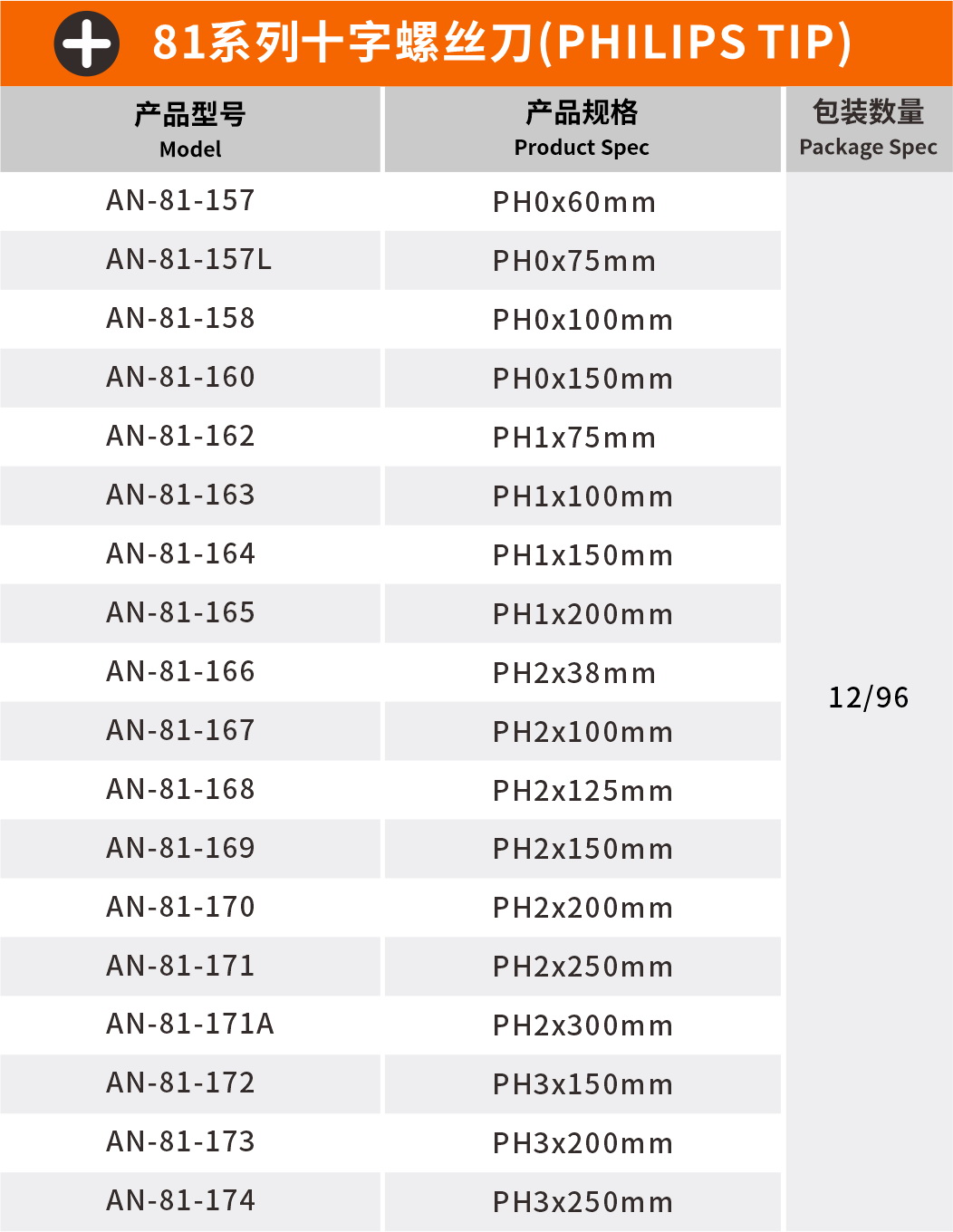Image resolution: width=953 pixels, height=1232 pixels.
Task: Click the Package Spec column header
Action: (868, 128)
